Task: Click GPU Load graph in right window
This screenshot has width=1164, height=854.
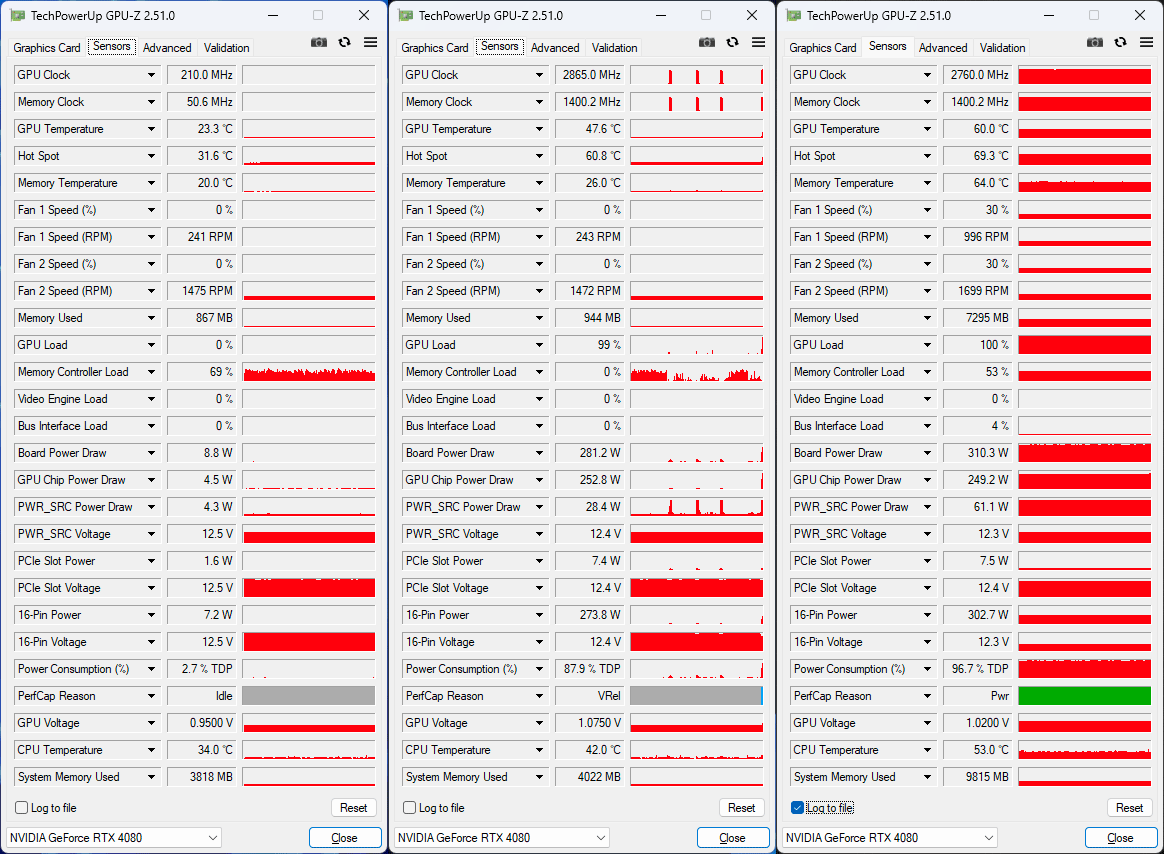Action: click(x=1085, y=345)
